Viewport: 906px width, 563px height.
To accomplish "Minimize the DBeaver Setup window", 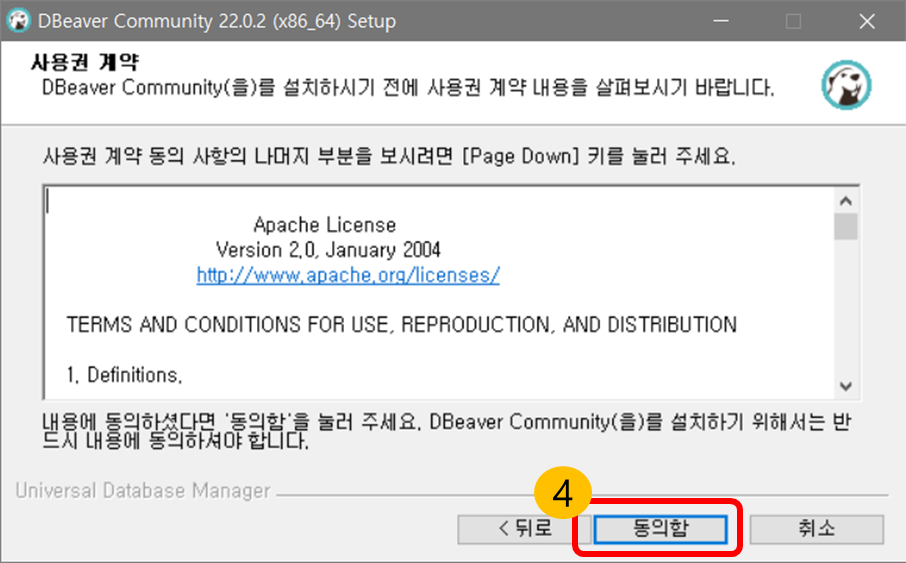I will point(721,21).
